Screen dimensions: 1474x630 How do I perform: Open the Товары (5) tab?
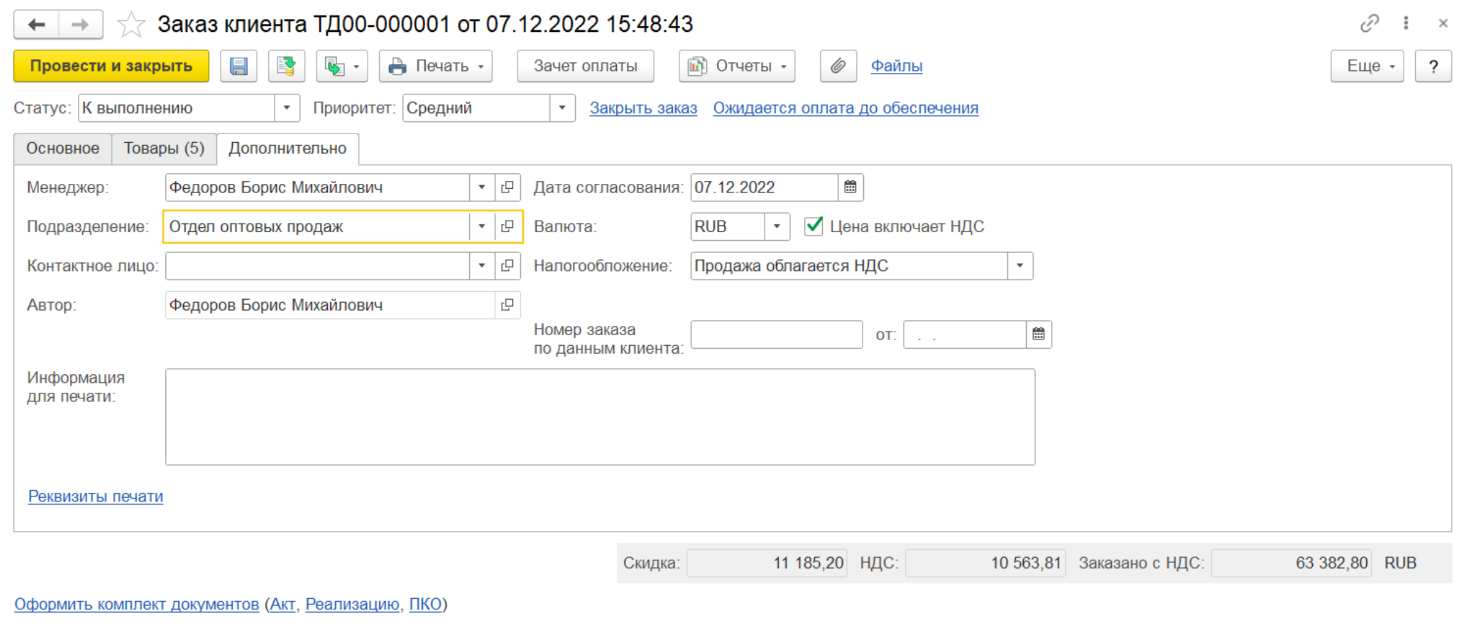164,148
